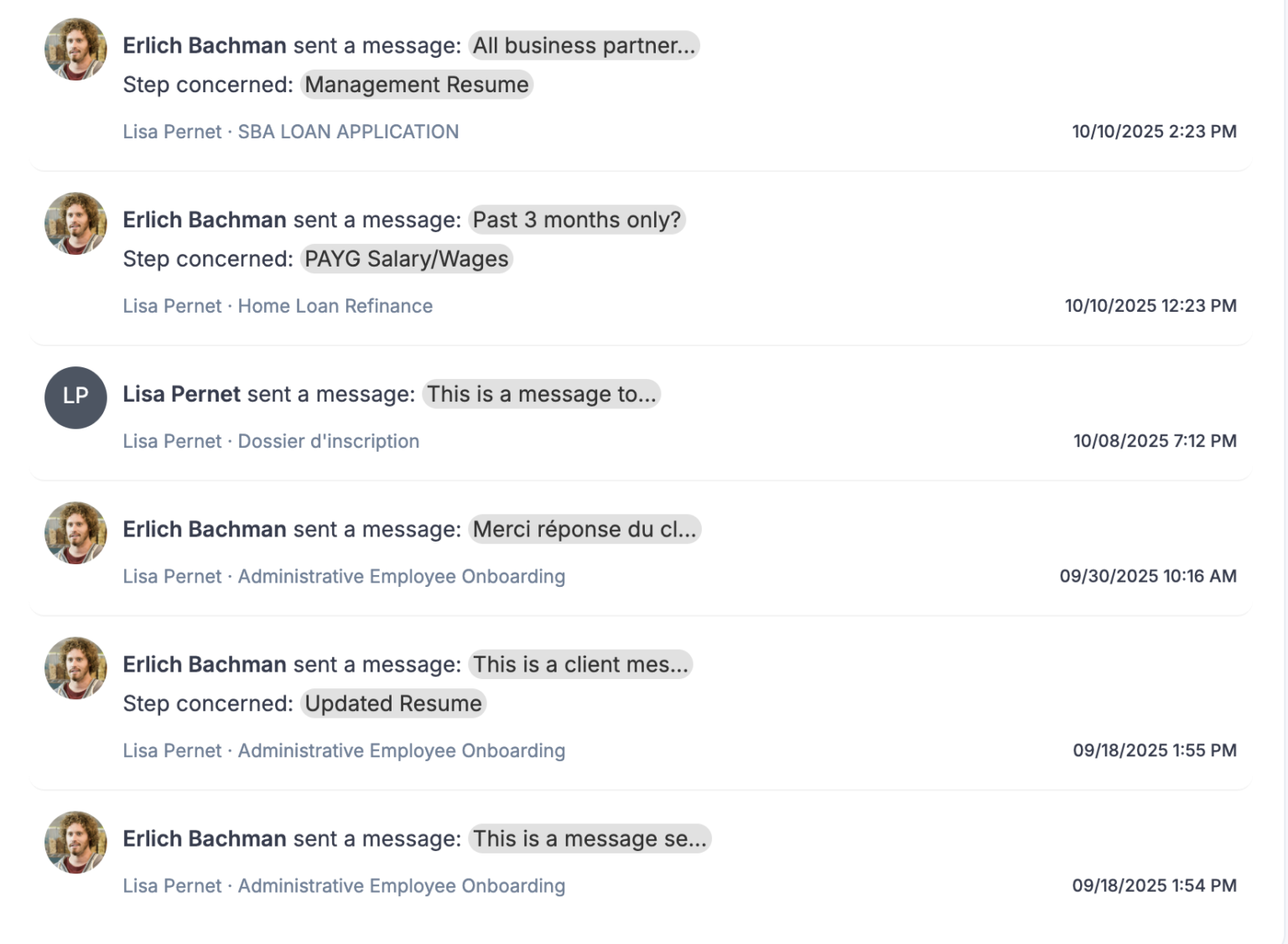Click the avatar beside the Merci réponse message
The width and height of the screenshot is (1288, 944).
75,532
